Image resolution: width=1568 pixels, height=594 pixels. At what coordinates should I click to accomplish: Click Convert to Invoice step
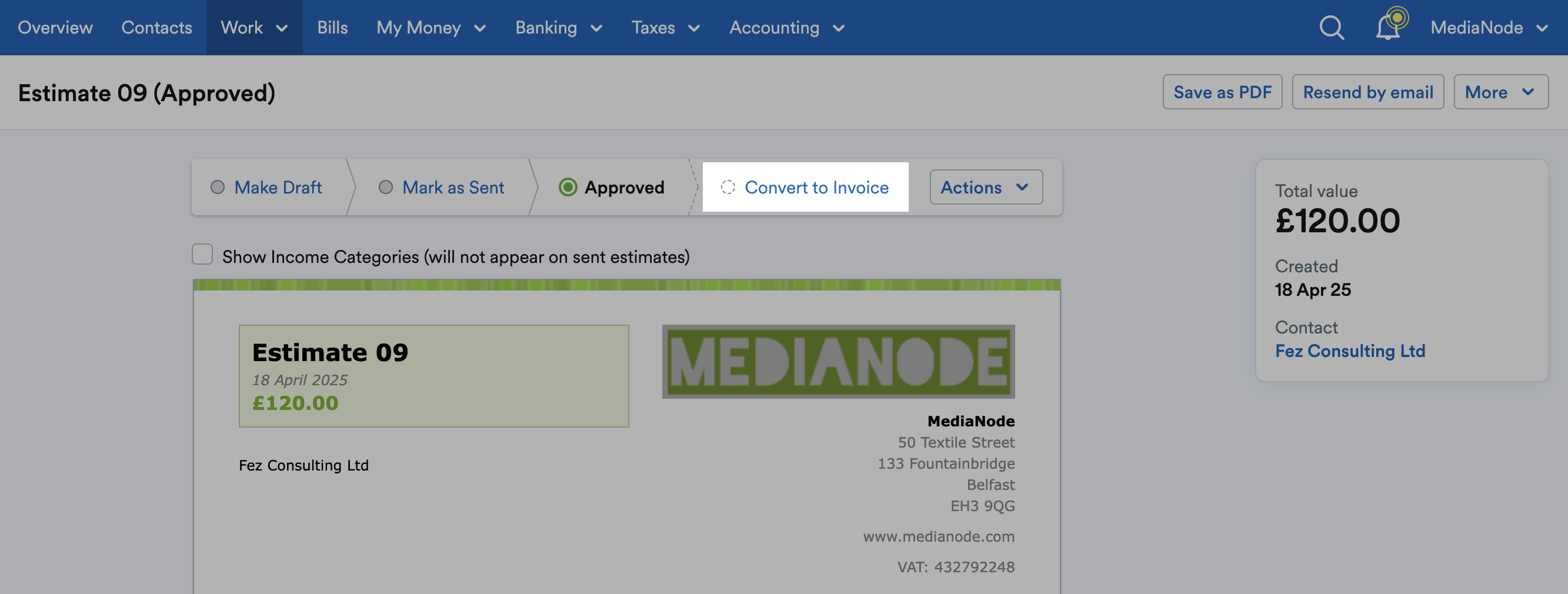pos(805,188)
